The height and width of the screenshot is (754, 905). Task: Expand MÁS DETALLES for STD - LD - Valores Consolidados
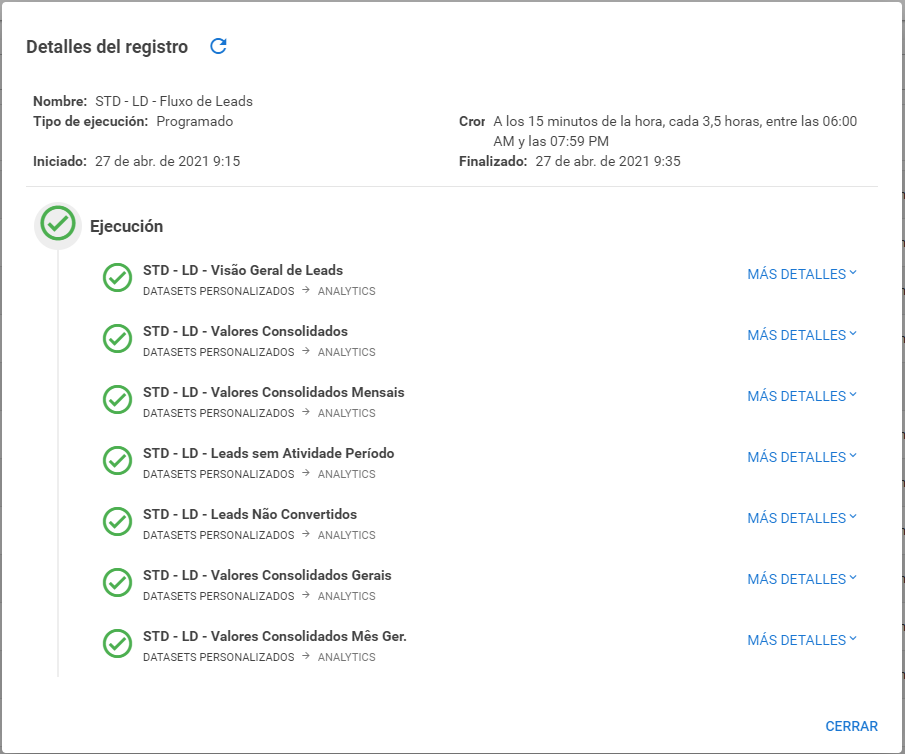[x=802, y=335]
